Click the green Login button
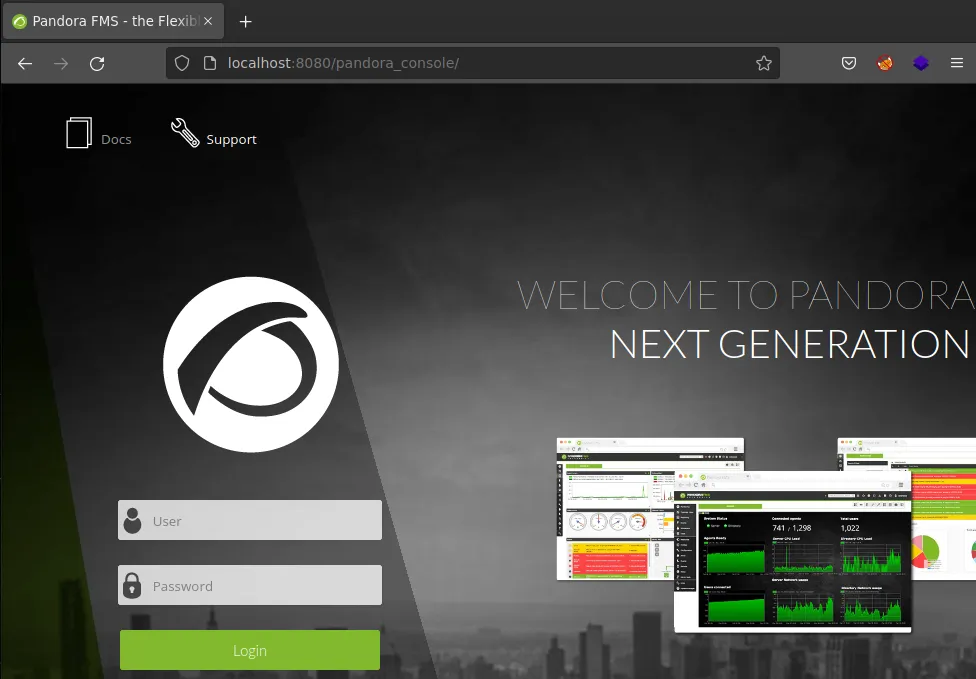Viewport: 976px width, 679px height. point(250,650)
